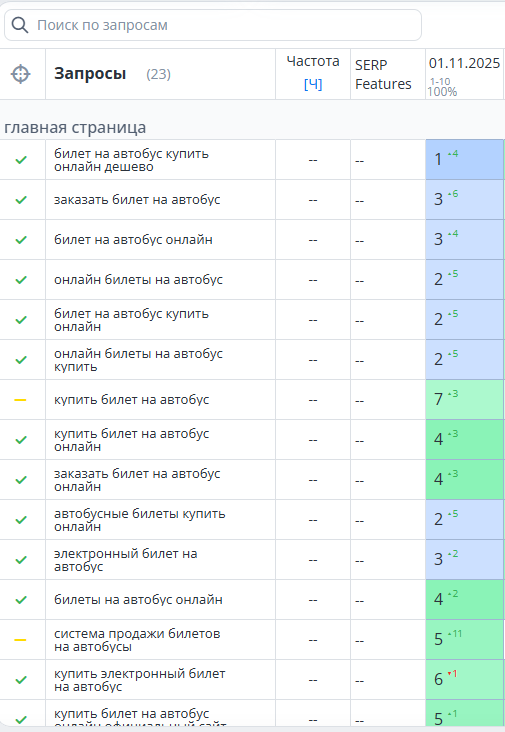Select query 'система продажи билетов на автобусы'
This screenshot has height=732, width=505.
[x=137, y=640]
